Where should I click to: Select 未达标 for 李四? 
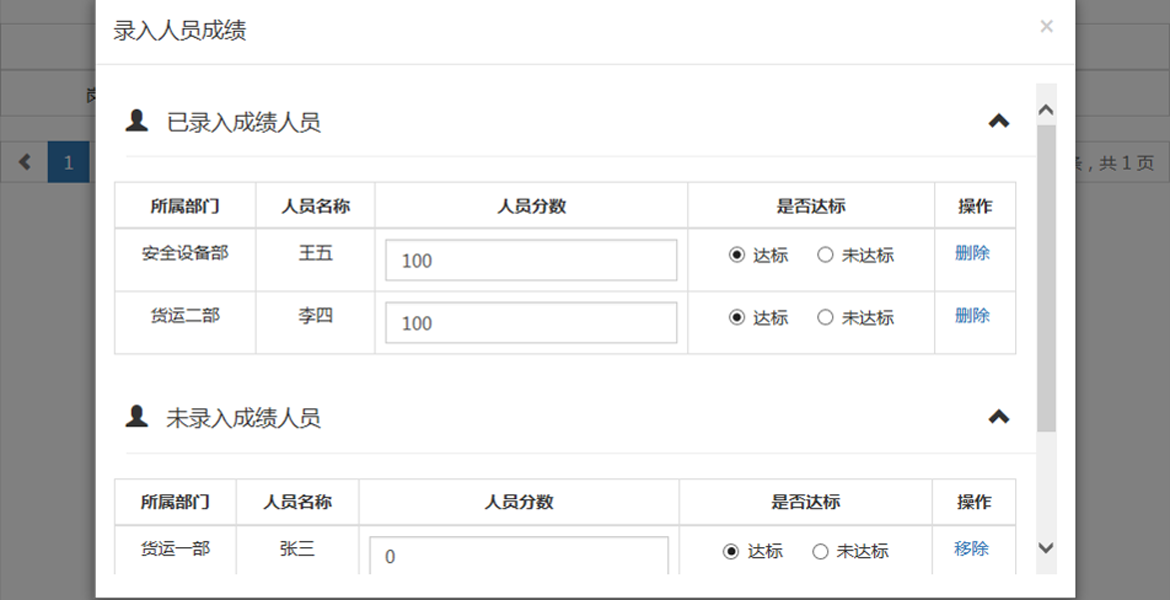point(825,318)
